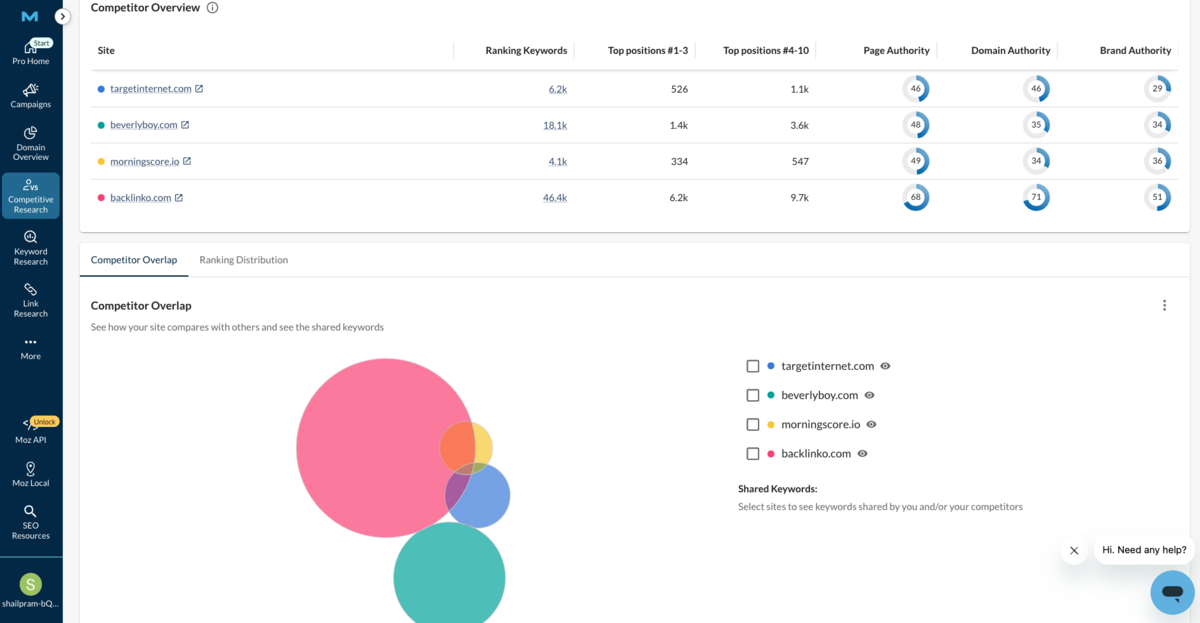Toggle visibility eye for backlinko.com

coord(862,453)
